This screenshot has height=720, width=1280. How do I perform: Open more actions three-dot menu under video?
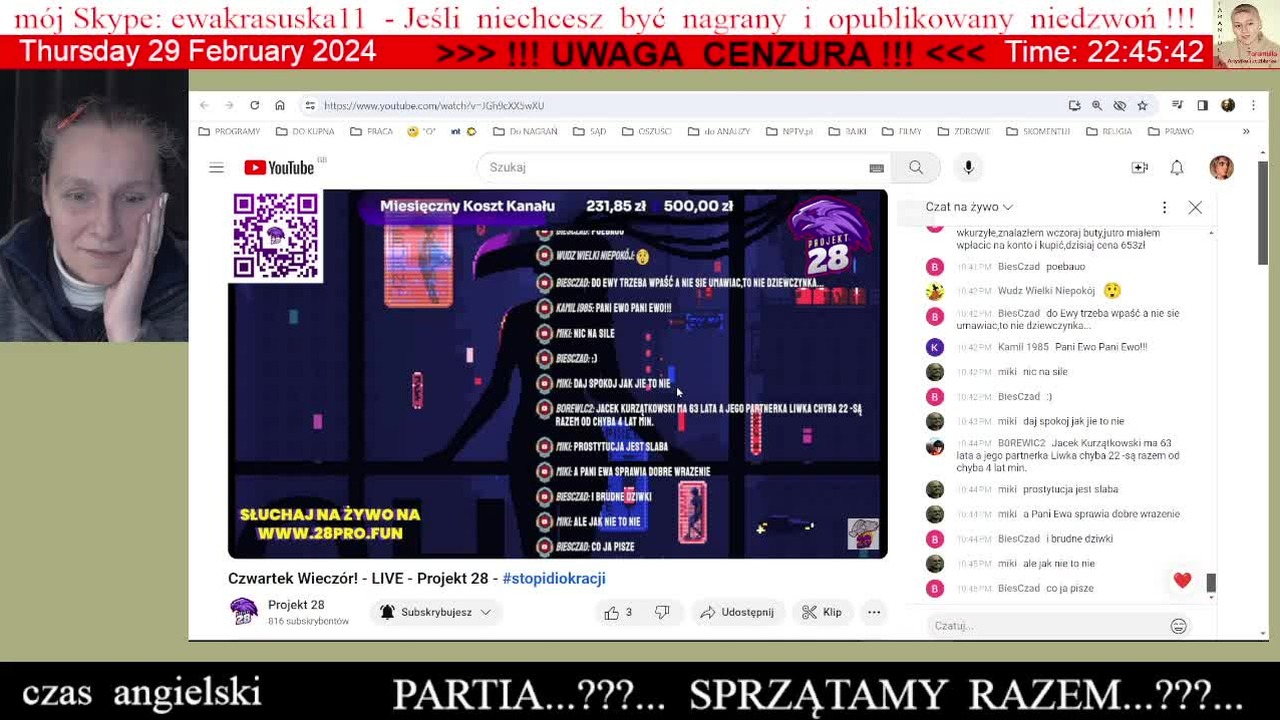point(874,612)
